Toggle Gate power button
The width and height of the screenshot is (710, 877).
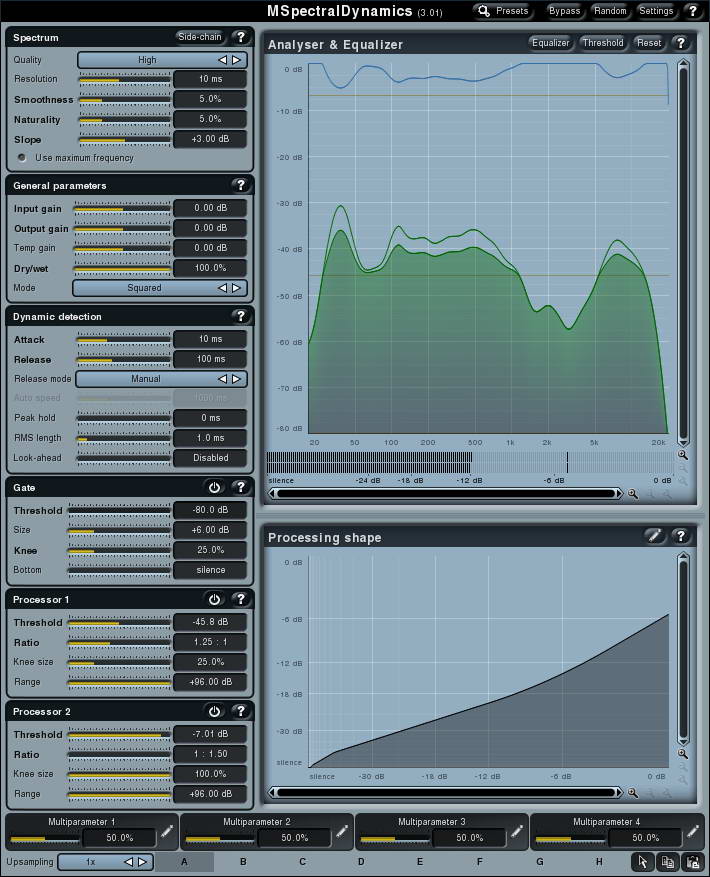point(214,487)
